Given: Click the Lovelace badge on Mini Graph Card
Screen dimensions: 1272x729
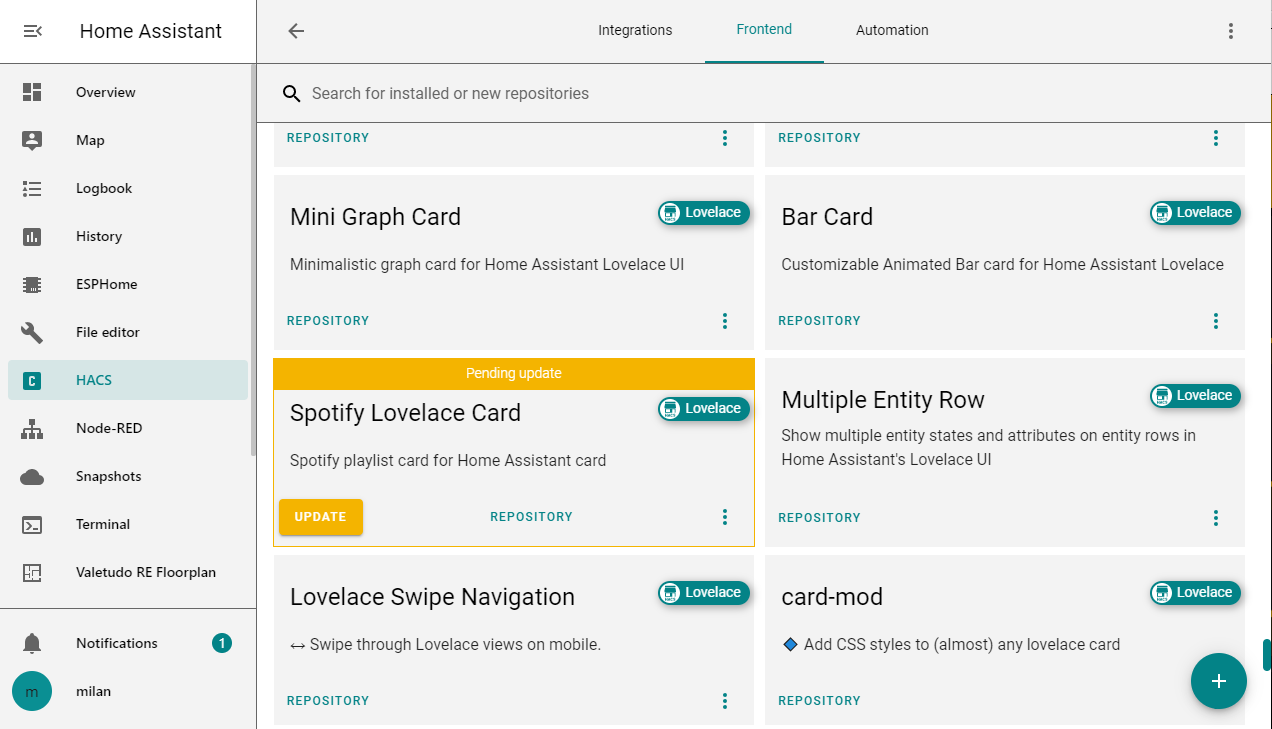Looking at the screenshot, I should (703, 212).
